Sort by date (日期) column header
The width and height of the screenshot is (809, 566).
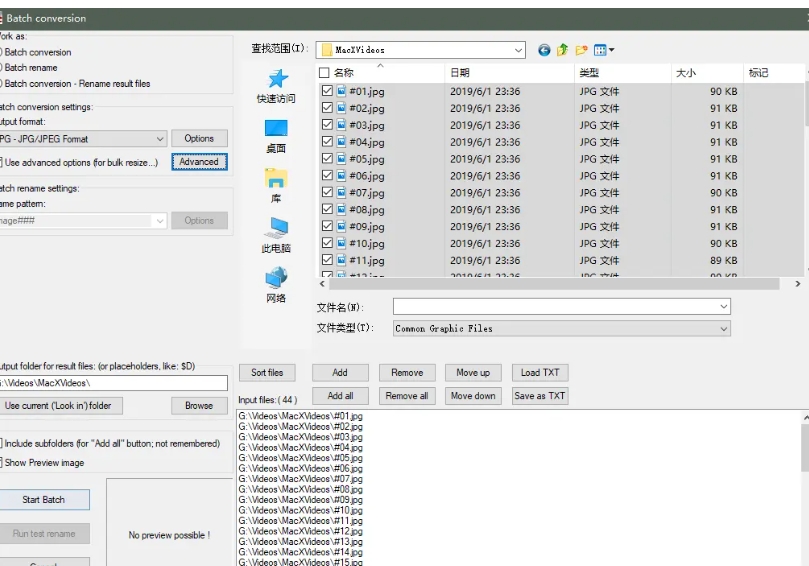[x=460, y=73]
